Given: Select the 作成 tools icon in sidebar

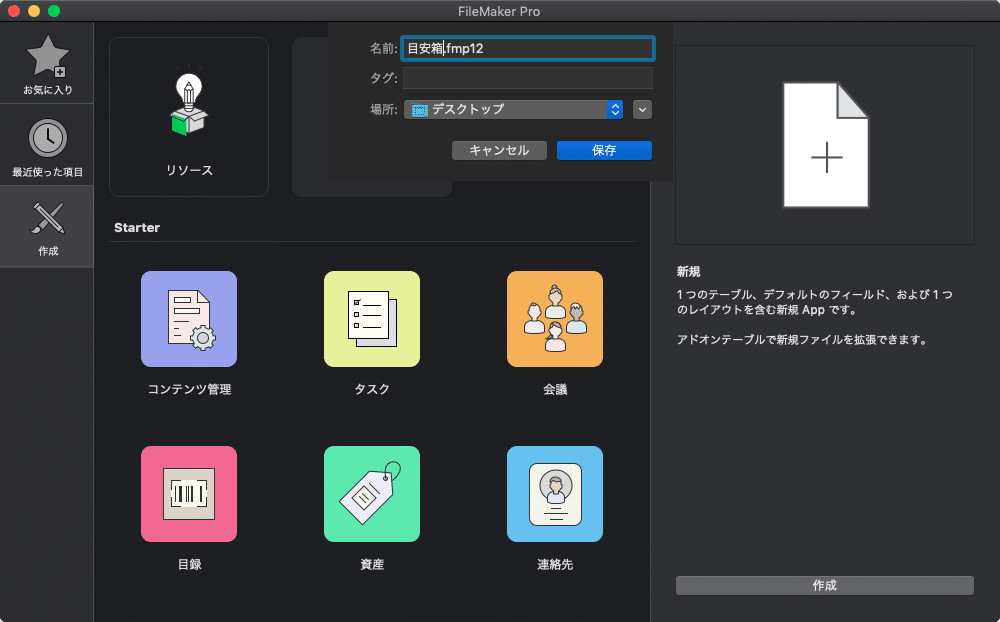Looking at the screenshot, I should pyautogui.click(x=46, y=220).
